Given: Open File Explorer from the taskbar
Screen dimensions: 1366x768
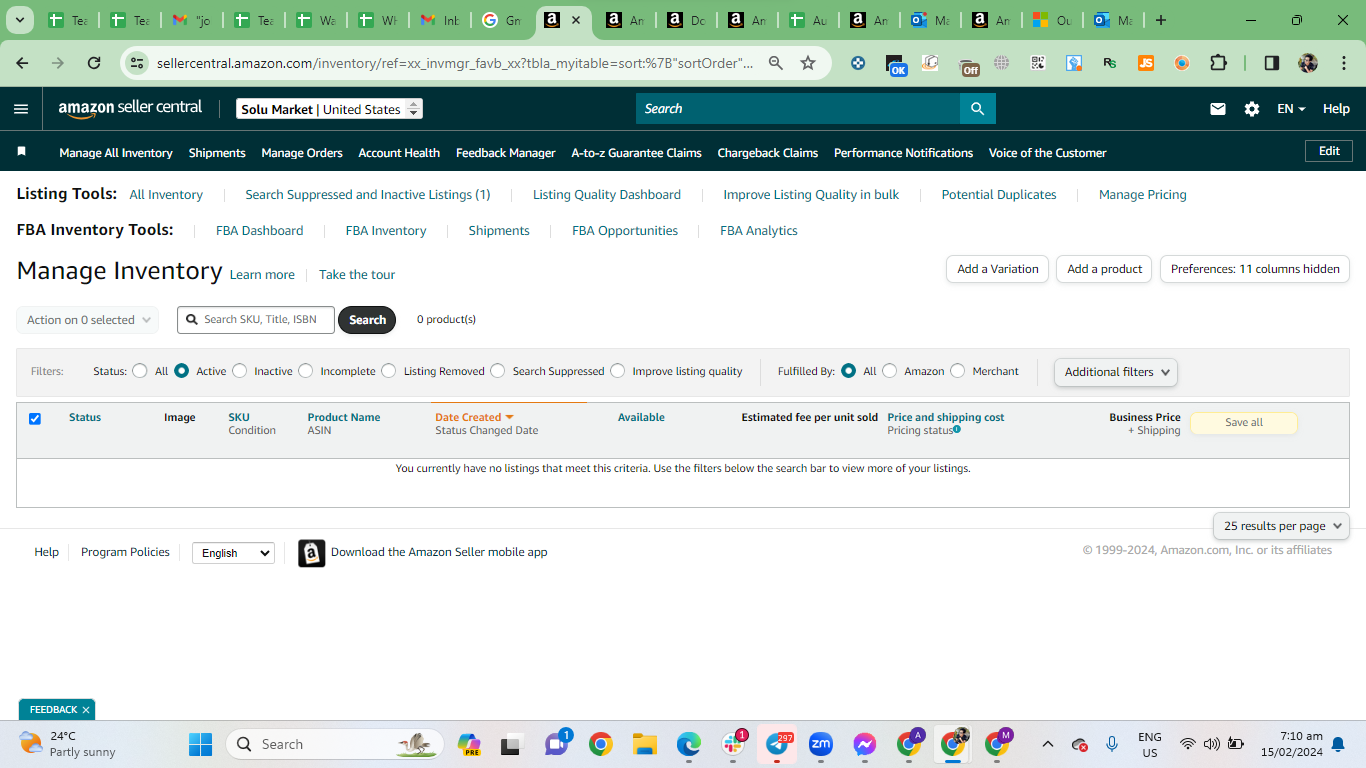Looking at the screenshot, I should click(x=644, y=744).
